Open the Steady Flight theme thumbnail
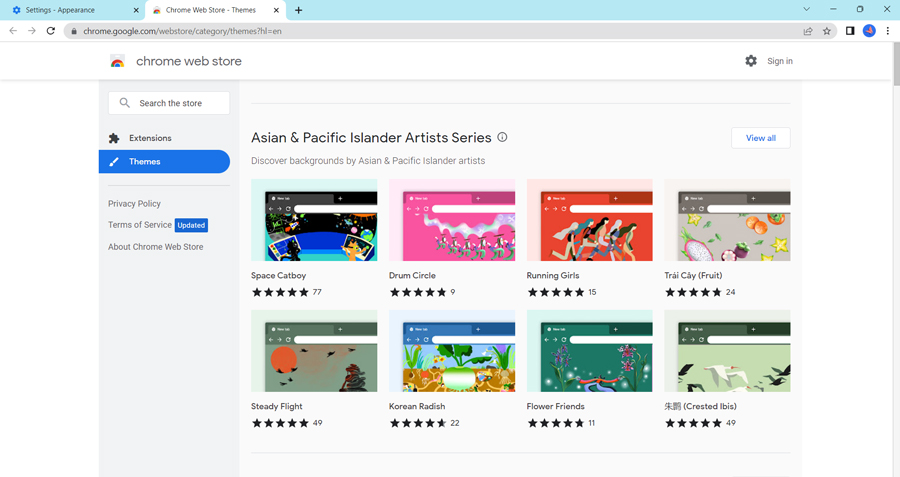Screen dimensions: 900x477 [x=314, y=351]
